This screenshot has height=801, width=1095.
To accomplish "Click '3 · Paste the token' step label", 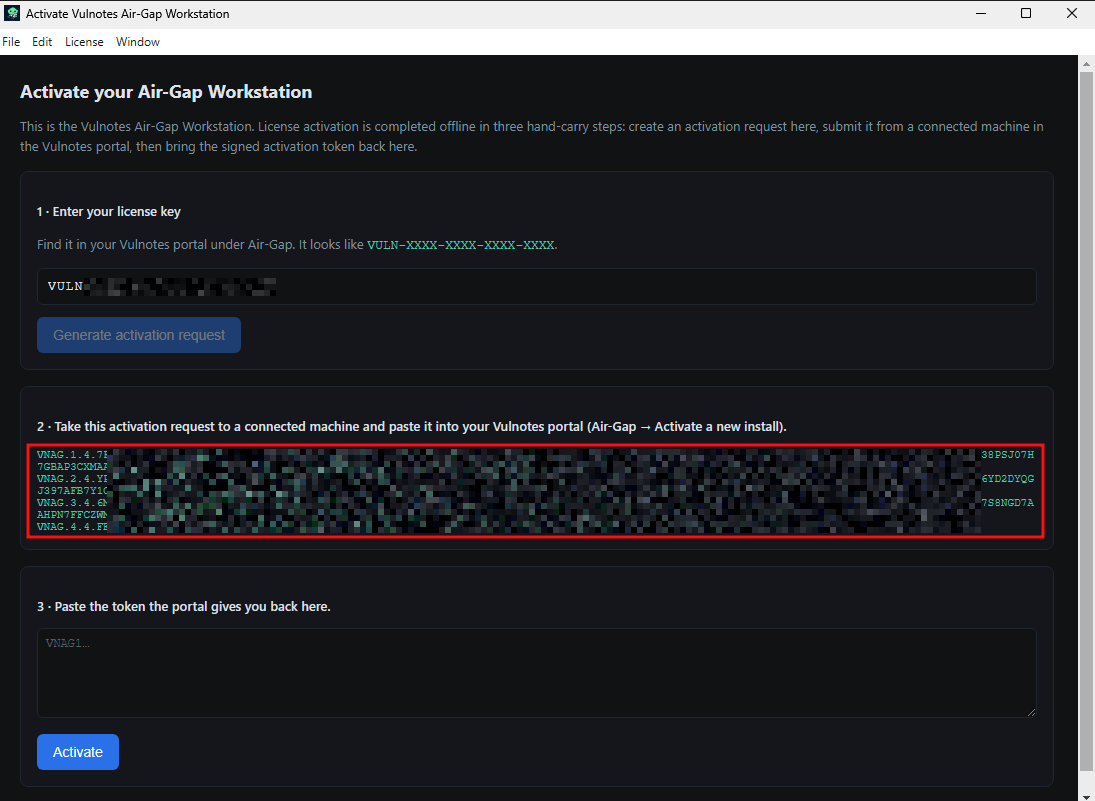I will 184,607.
